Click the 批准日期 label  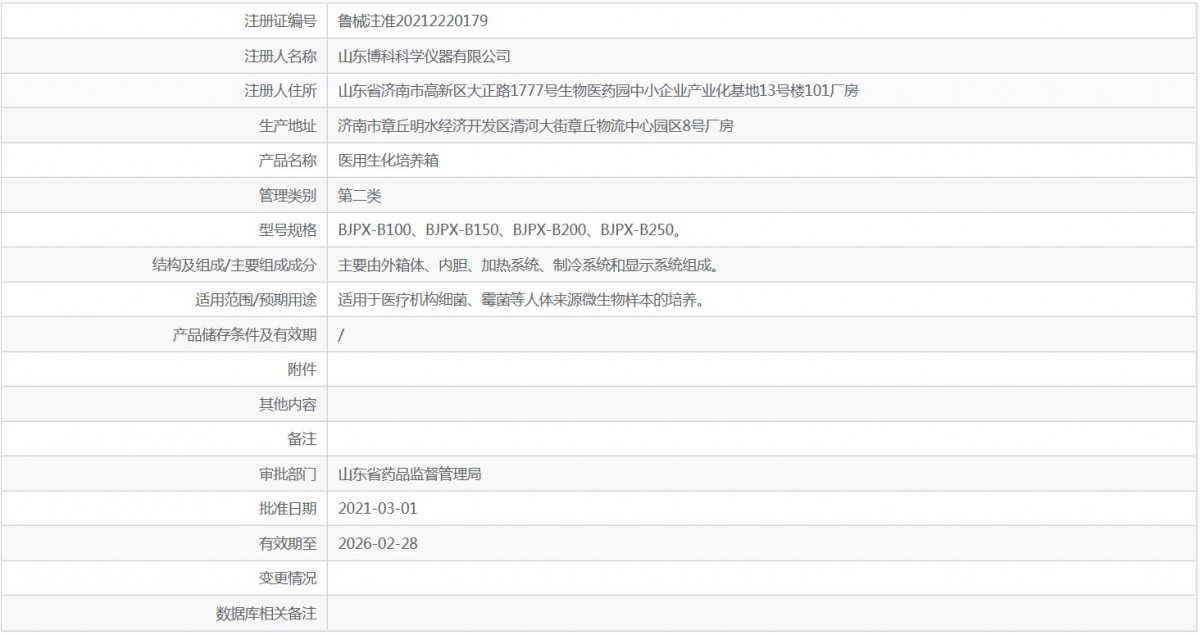(288, 509)
